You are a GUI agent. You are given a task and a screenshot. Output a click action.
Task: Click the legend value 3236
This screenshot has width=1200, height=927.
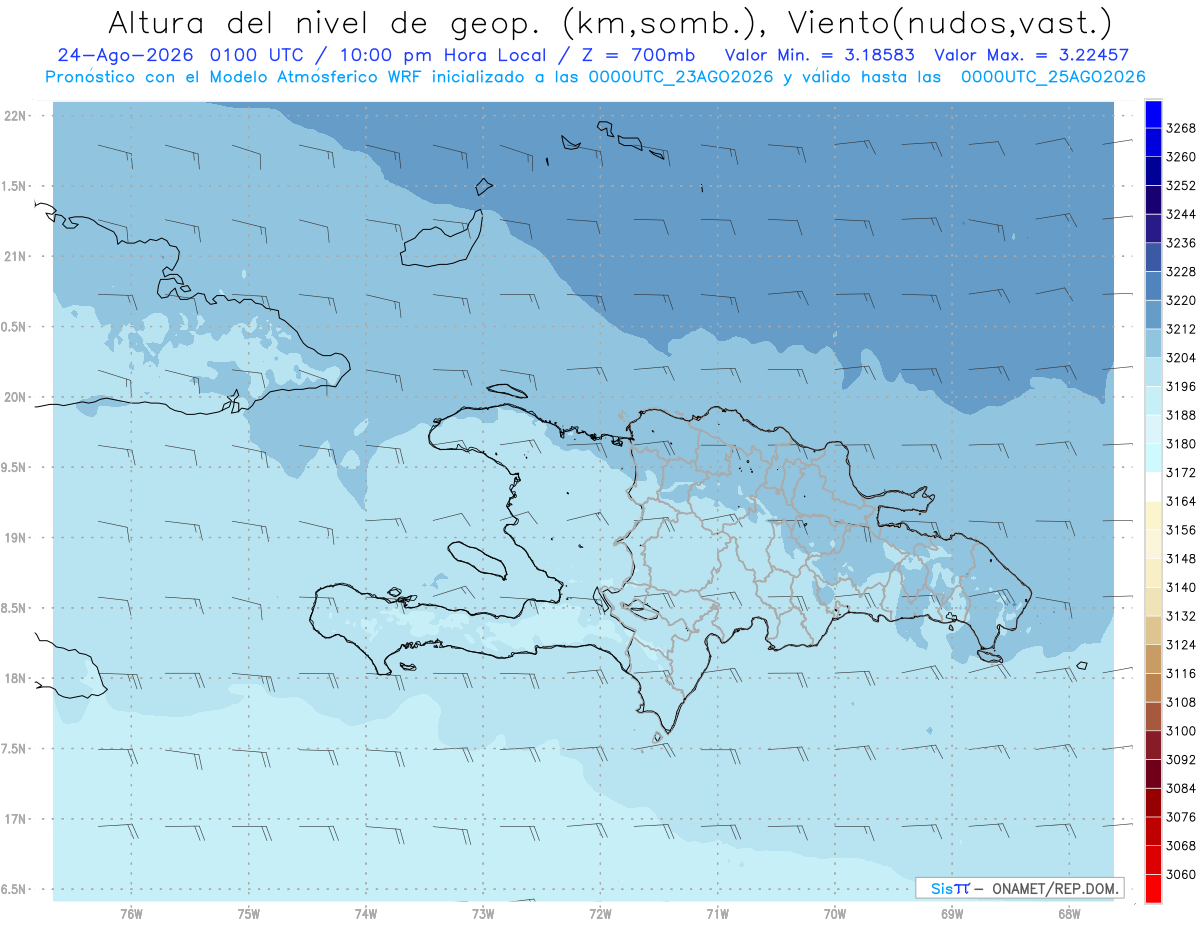1180,243
